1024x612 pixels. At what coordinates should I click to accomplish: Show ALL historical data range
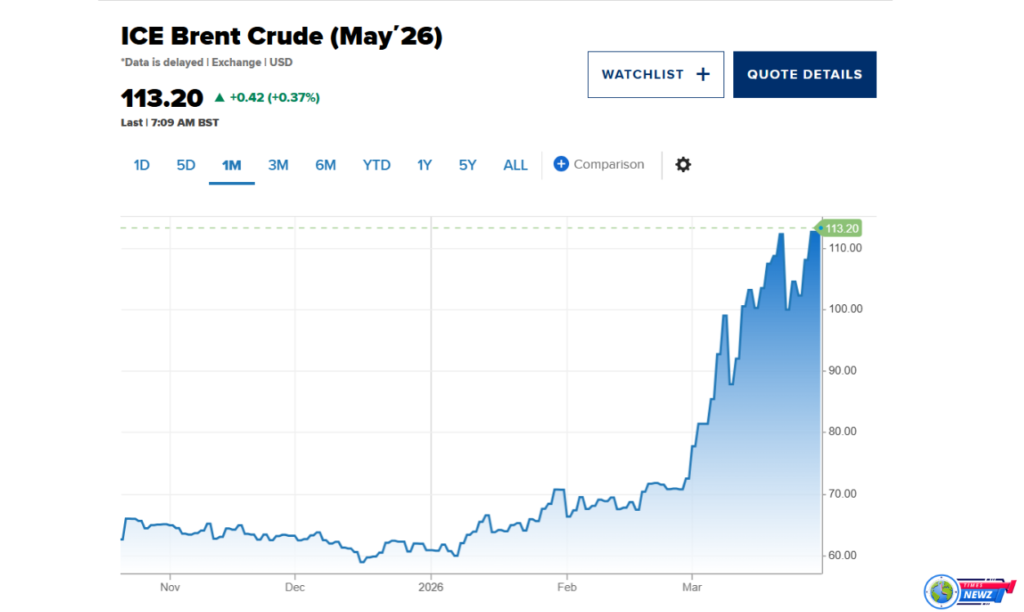click(515, 165)
